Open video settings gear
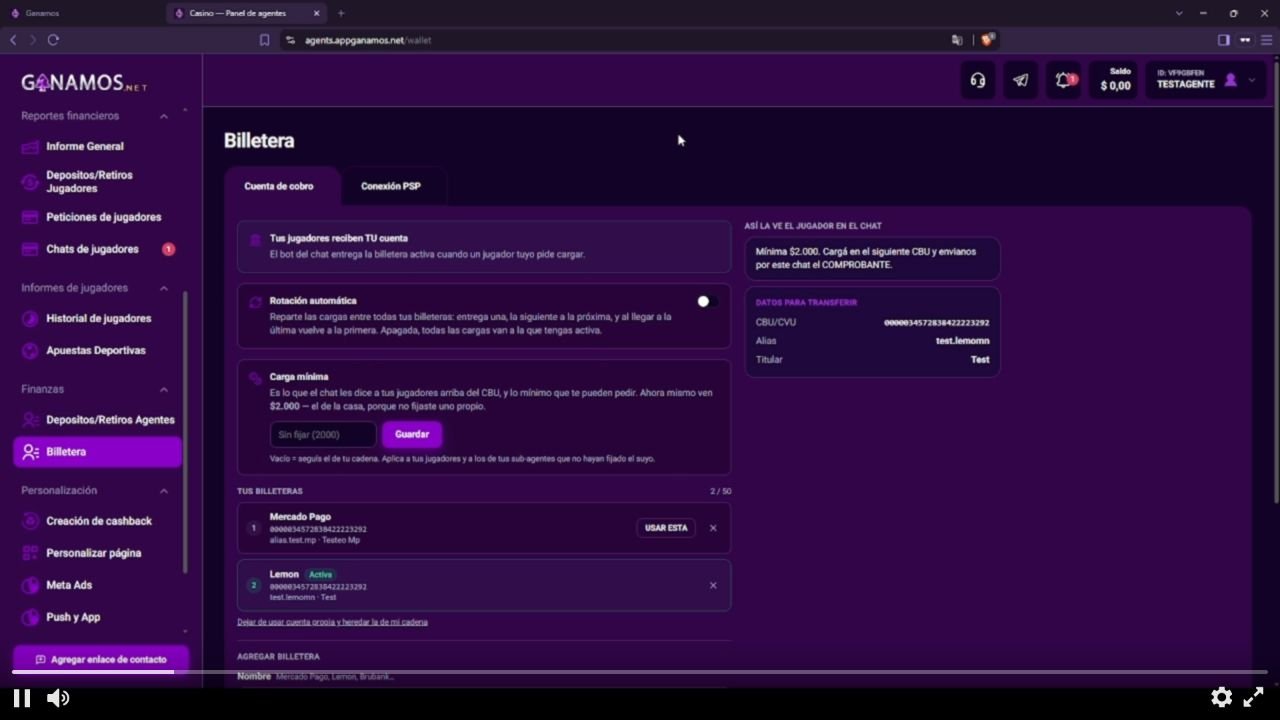This screenshot has width=1280, height=720. (1221, 697)
